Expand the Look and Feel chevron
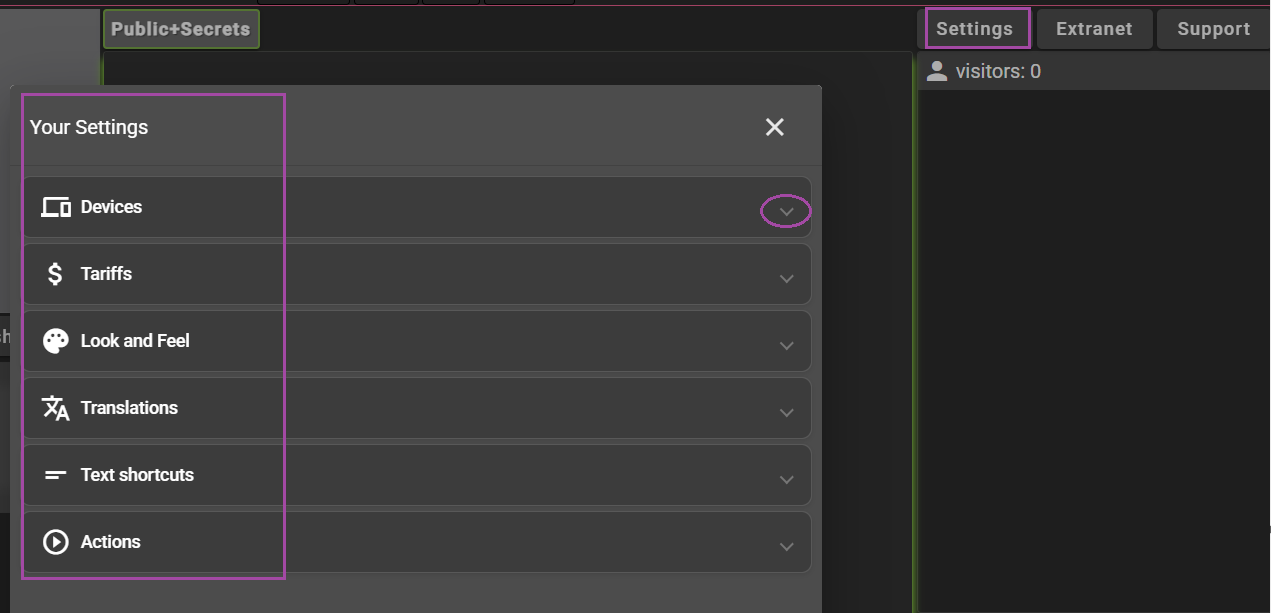 787,346
